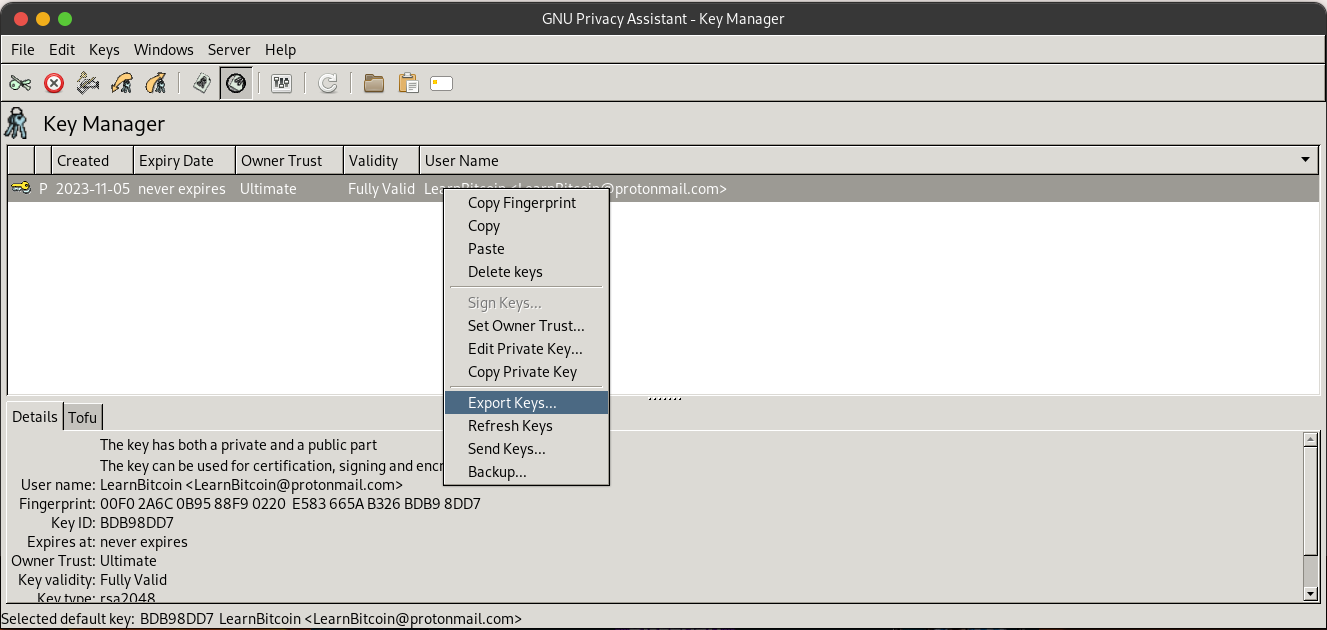The width and height of the screenshot is (1327, 630).
Task: Open the Clipboard toolbar icon
Action: point(408,83)
